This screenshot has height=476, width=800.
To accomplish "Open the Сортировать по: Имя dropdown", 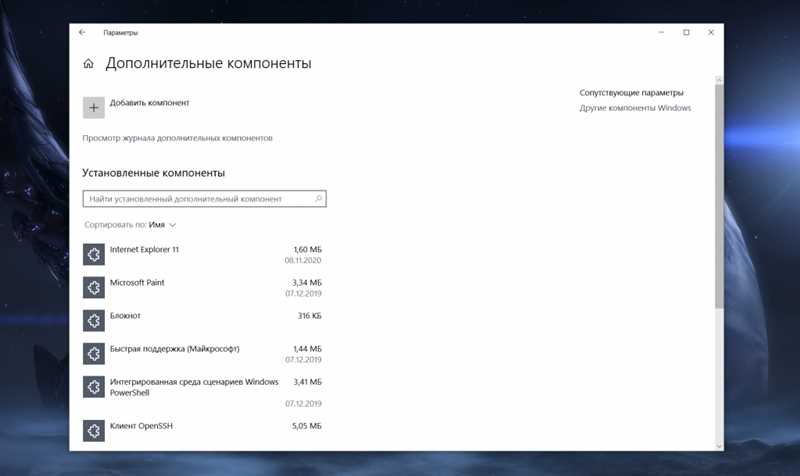I will coord(130,224).
